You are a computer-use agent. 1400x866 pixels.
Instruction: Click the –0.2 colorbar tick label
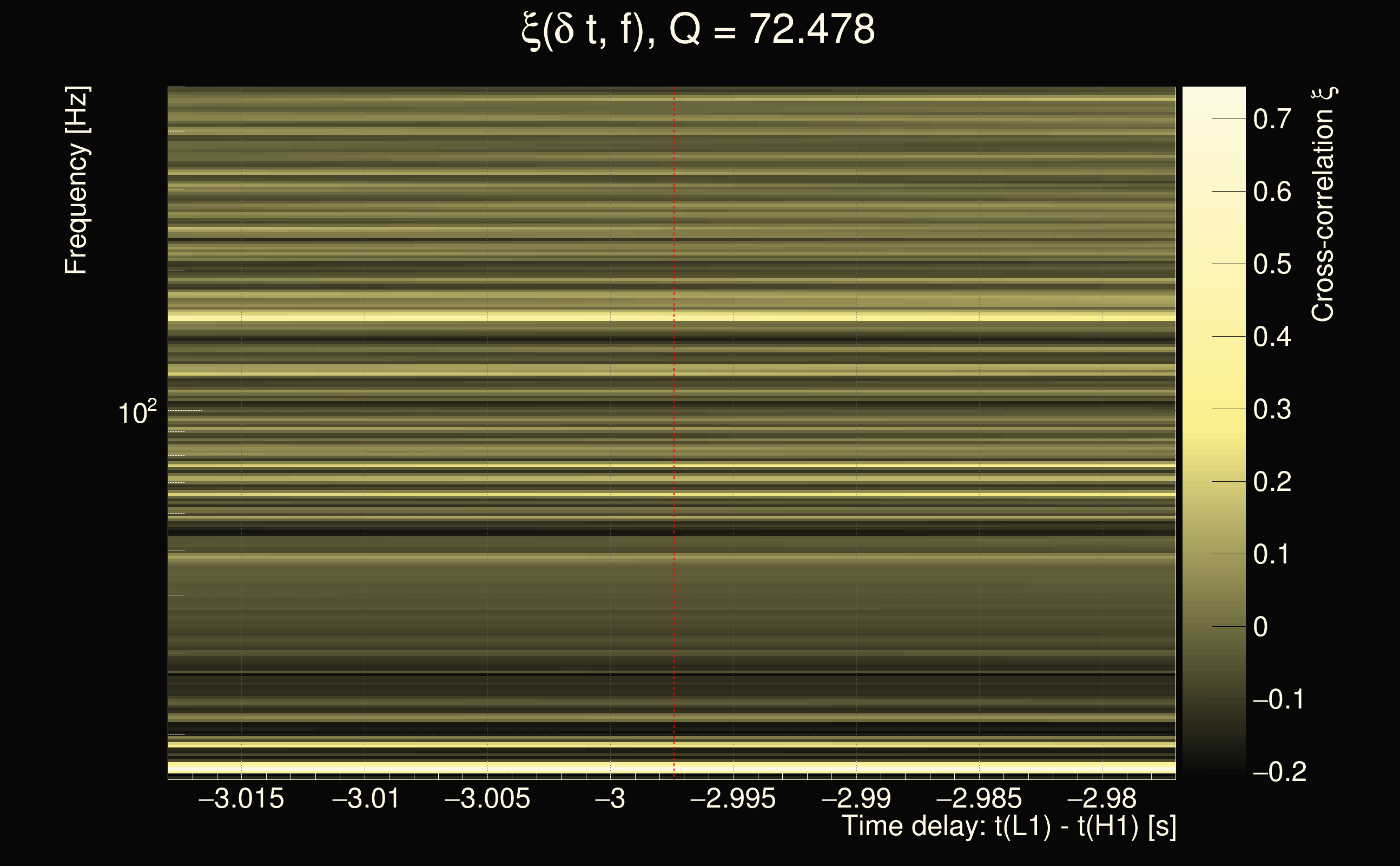click(1279, 772)
